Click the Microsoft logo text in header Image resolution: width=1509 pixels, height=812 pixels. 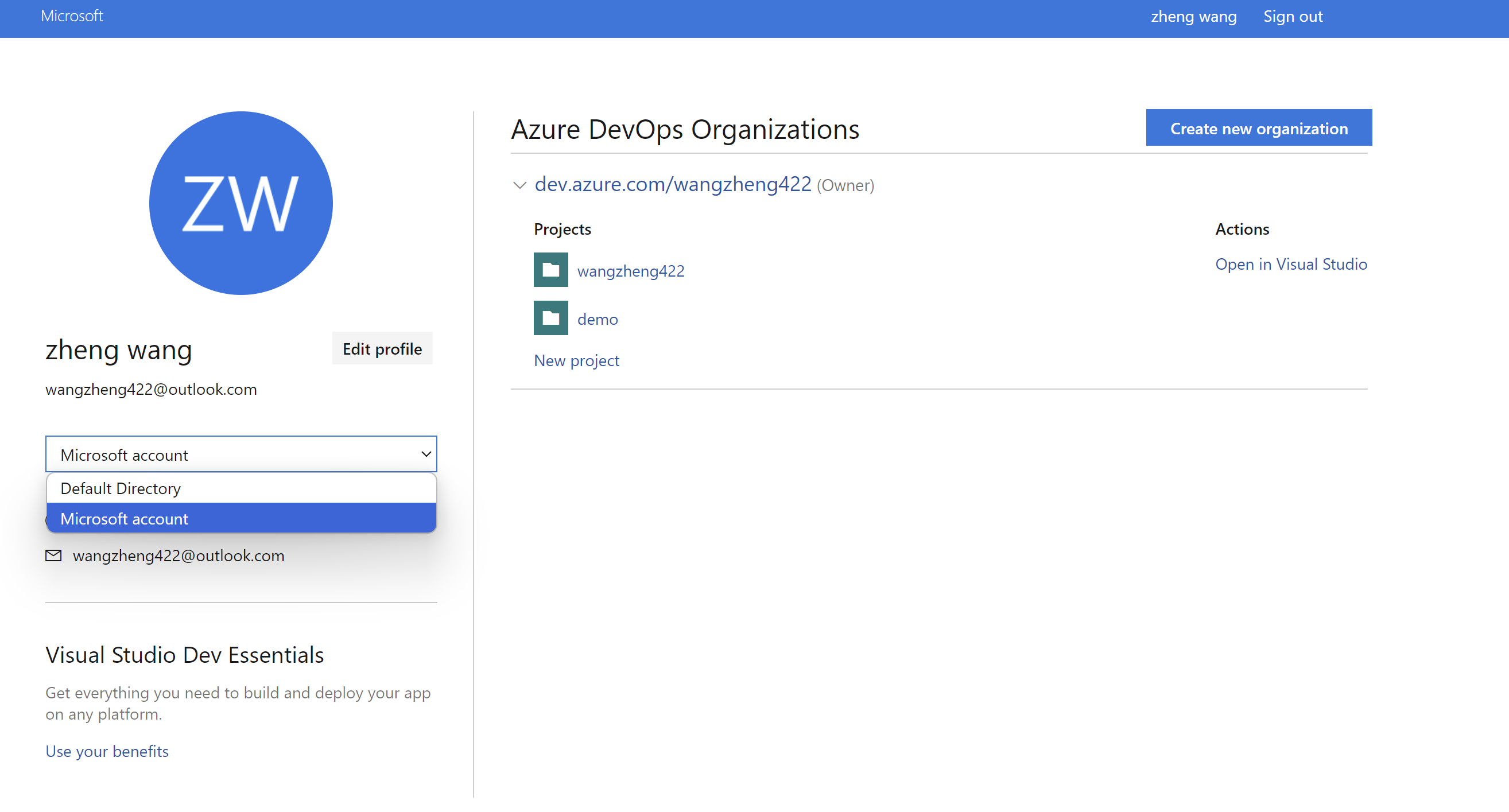(x=72, y=16)
